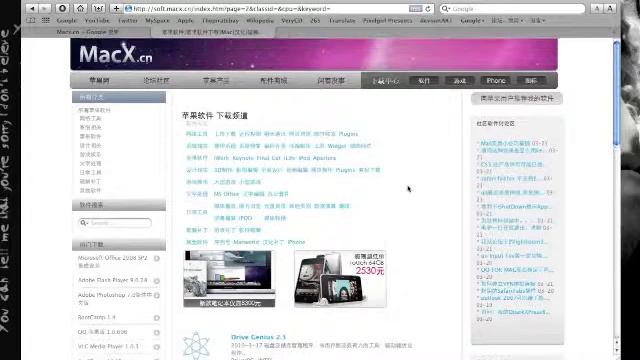Viewport: 640px width, 360px height.
Task: Click the plus add-bookmark button
Action: [116, 8]
